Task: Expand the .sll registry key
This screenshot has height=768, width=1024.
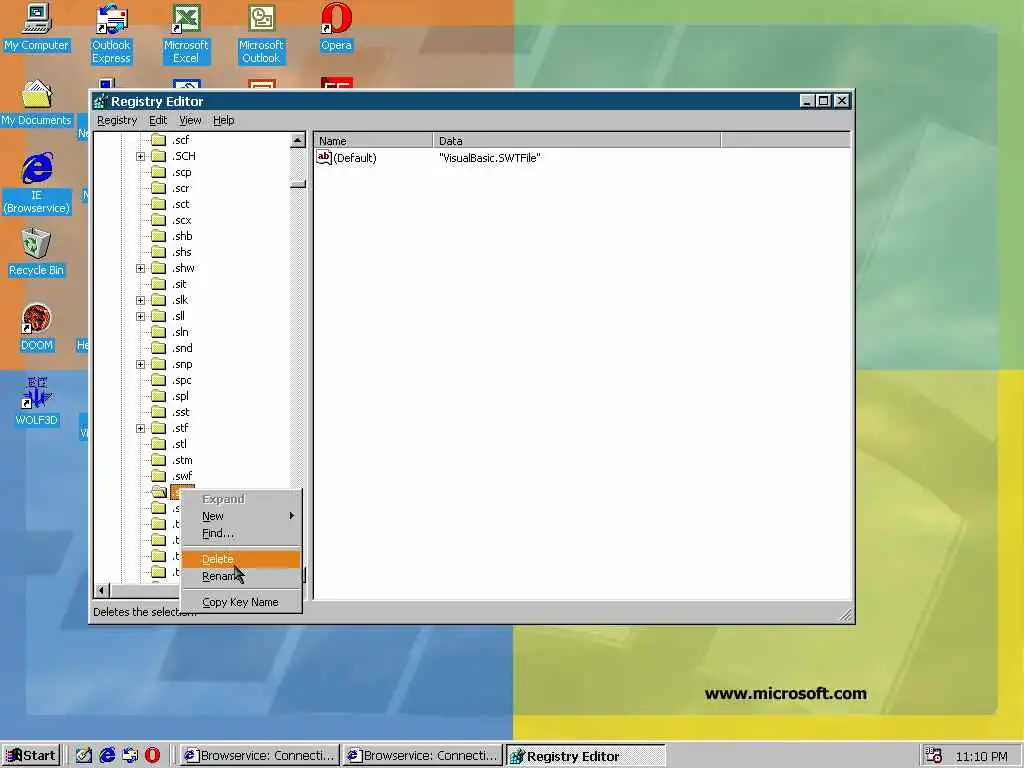Action: pos(140,316)
